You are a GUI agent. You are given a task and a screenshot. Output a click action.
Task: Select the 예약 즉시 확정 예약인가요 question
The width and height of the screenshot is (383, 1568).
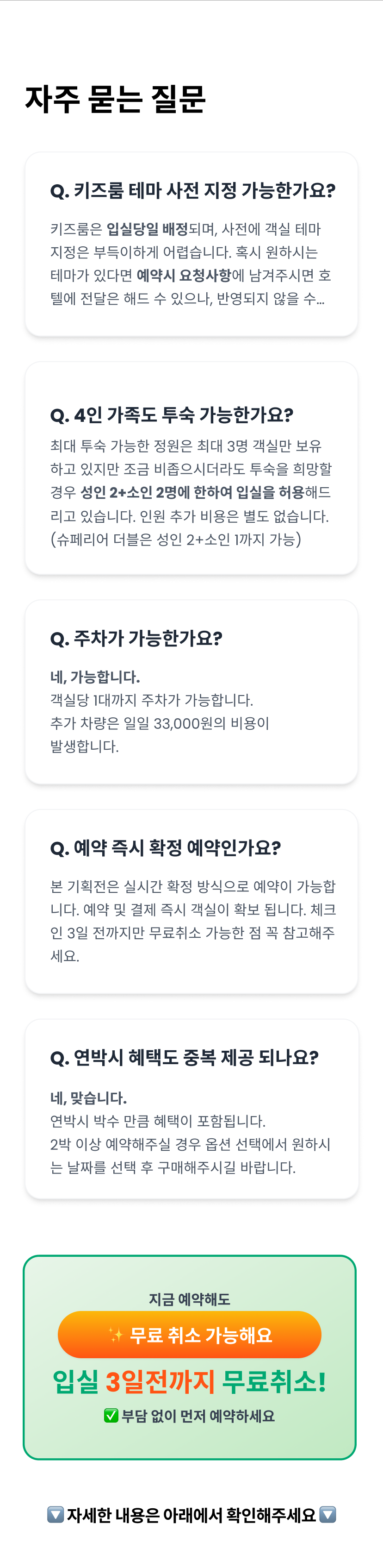coord(165,848)
